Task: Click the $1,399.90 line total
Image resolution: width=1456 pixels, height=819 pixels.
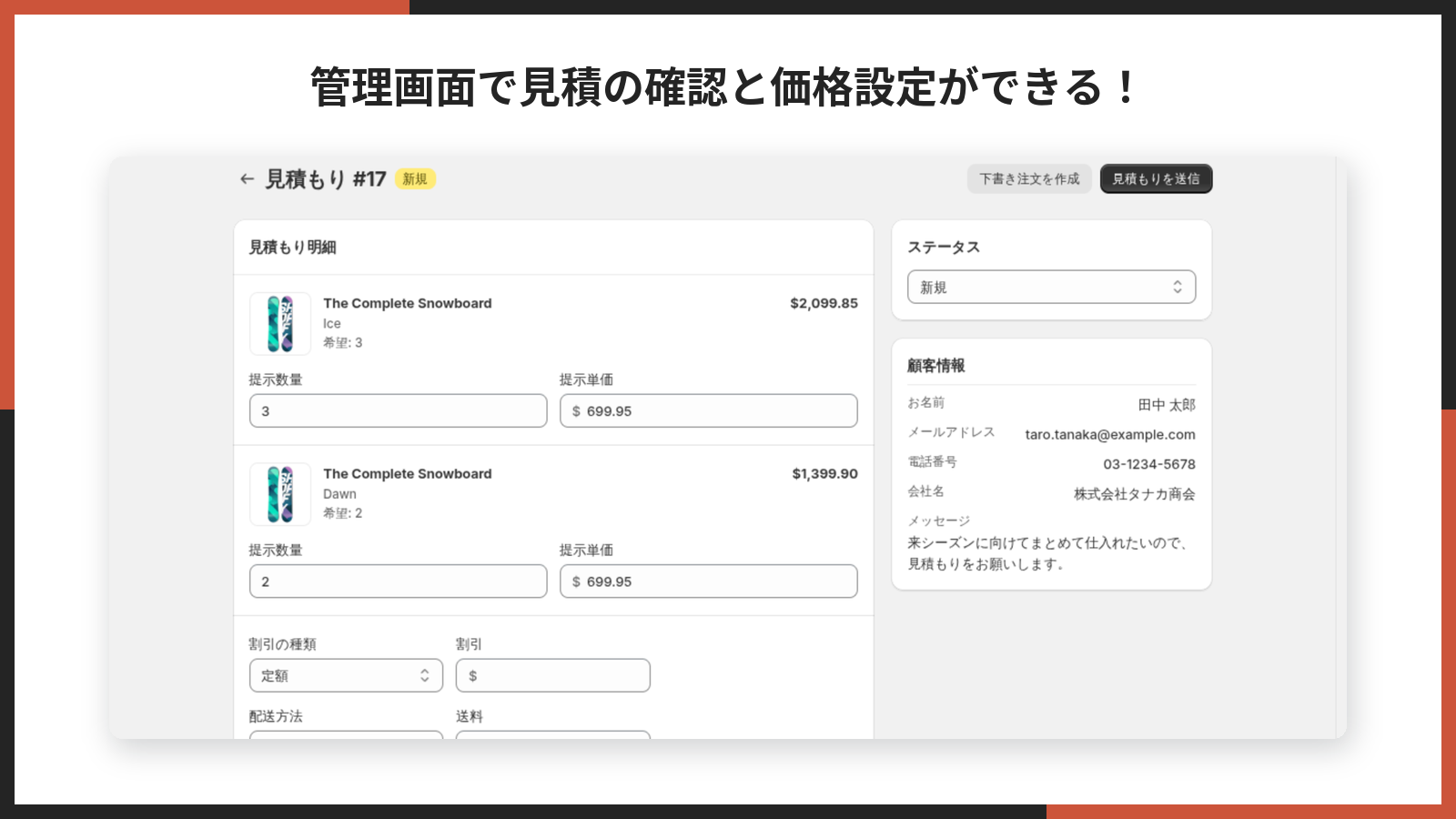Action: (x=824, y=473)
